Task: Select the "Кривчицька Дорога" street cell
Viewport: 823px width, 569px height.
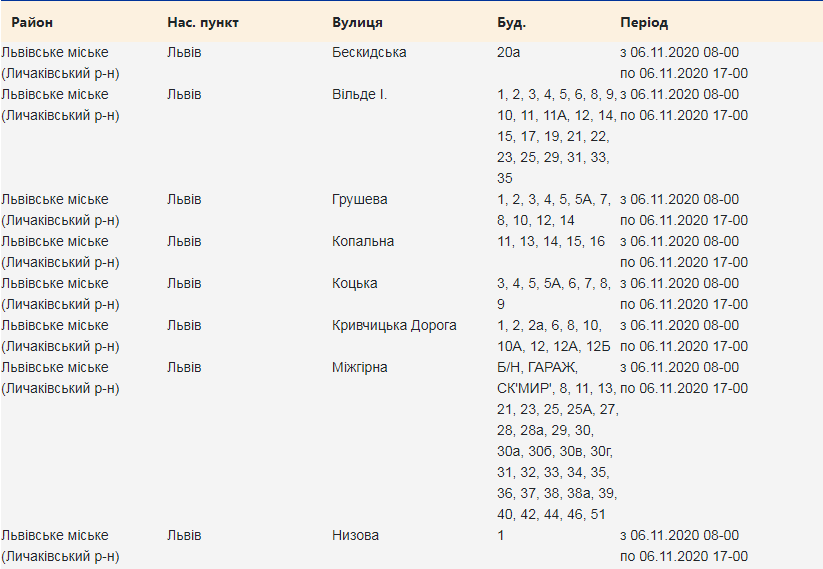Action: pos(394,325)
